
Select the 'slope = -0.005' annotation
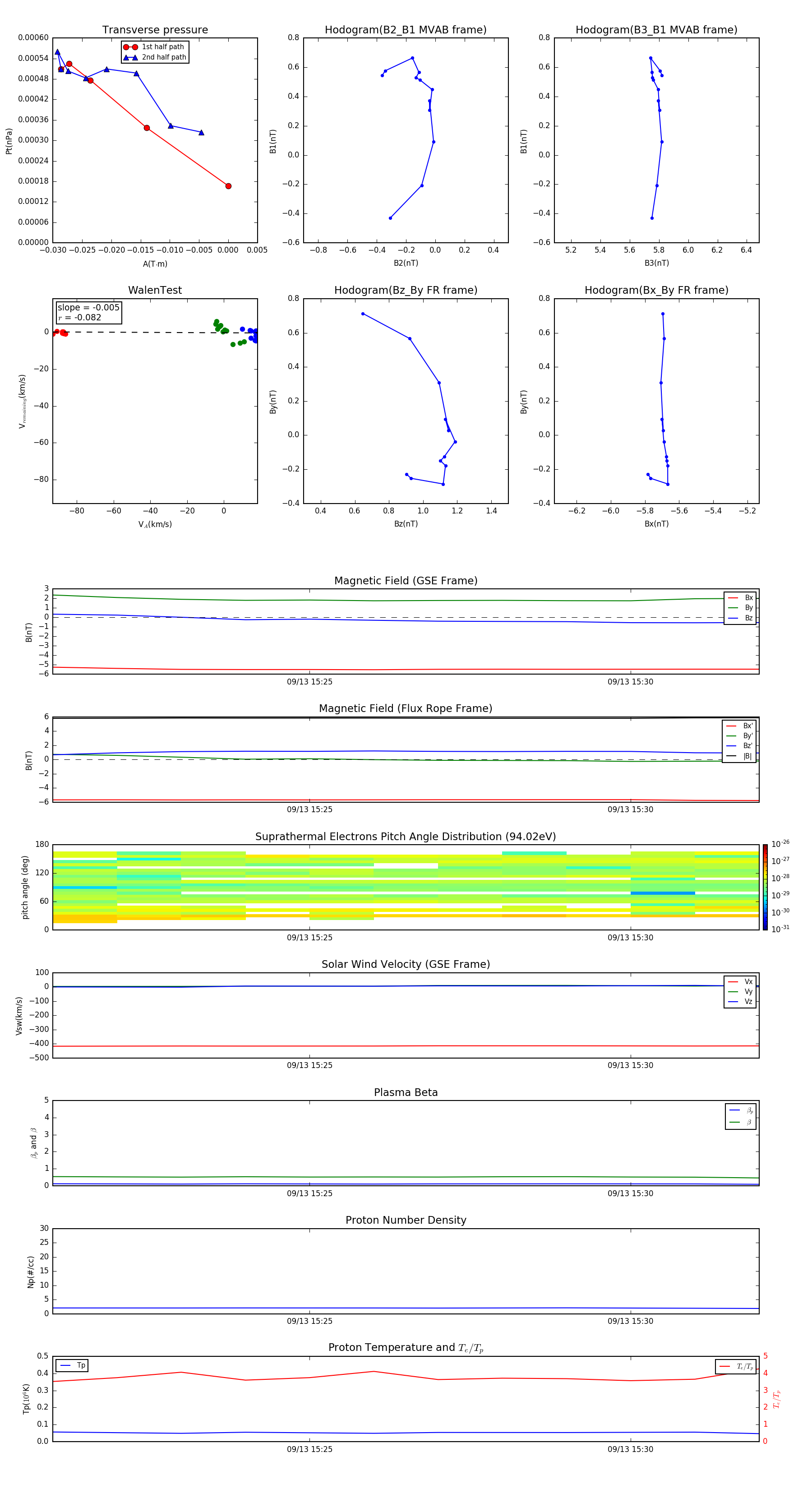pos(88,308)
